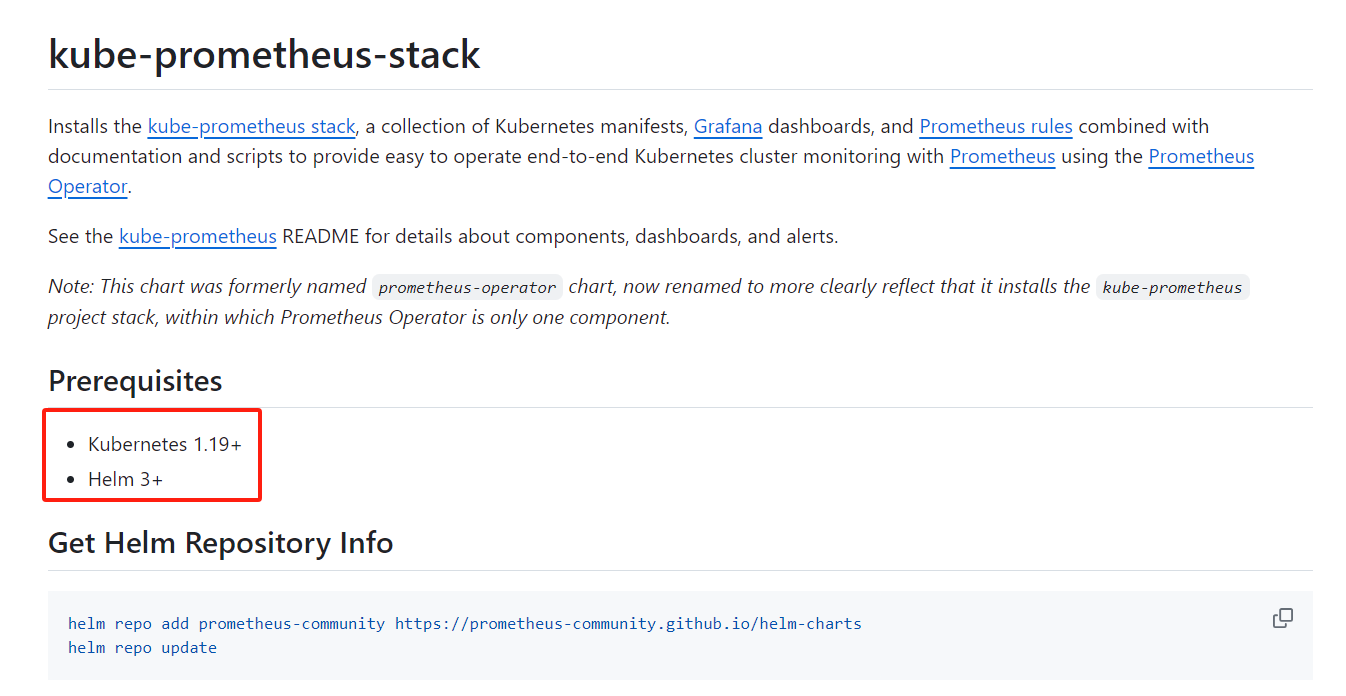Open the Prometheus link before 'using the'

[x=1002, y=157]
